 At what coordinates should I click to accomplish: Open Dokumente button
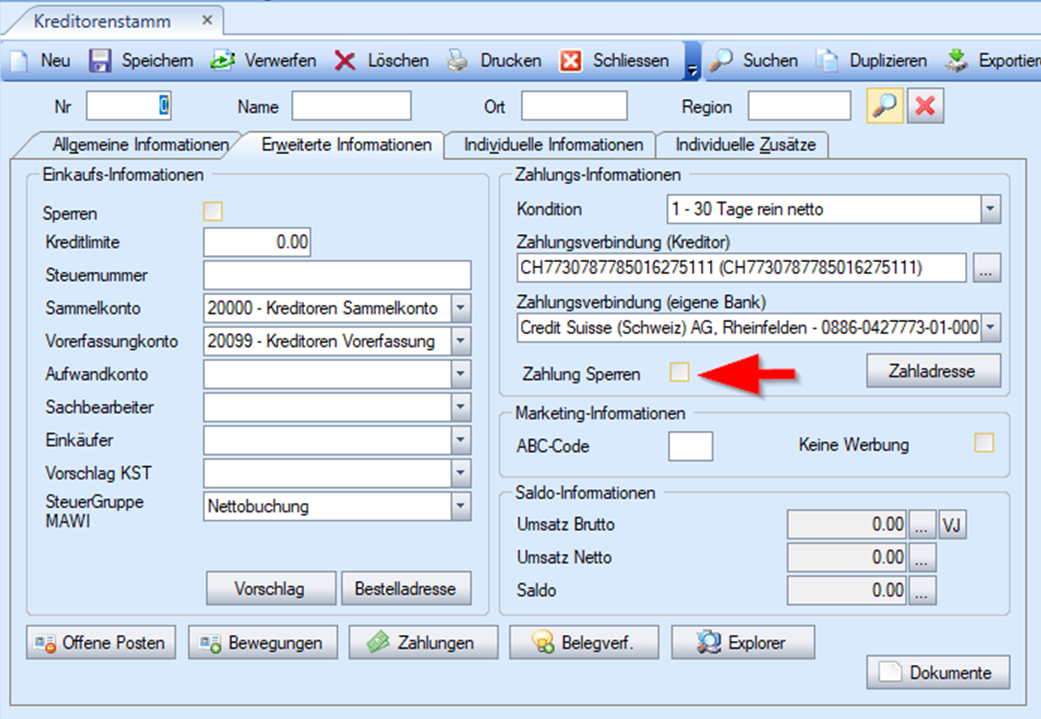point(938,672)
